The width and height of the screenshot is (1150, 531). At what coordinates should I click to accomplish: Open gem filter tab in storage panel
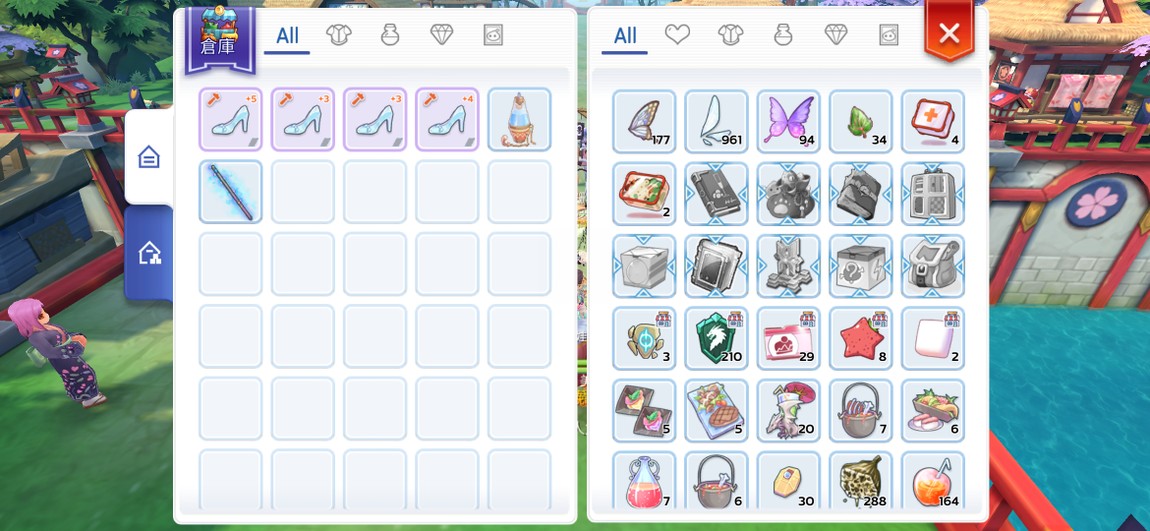[442, 34]
